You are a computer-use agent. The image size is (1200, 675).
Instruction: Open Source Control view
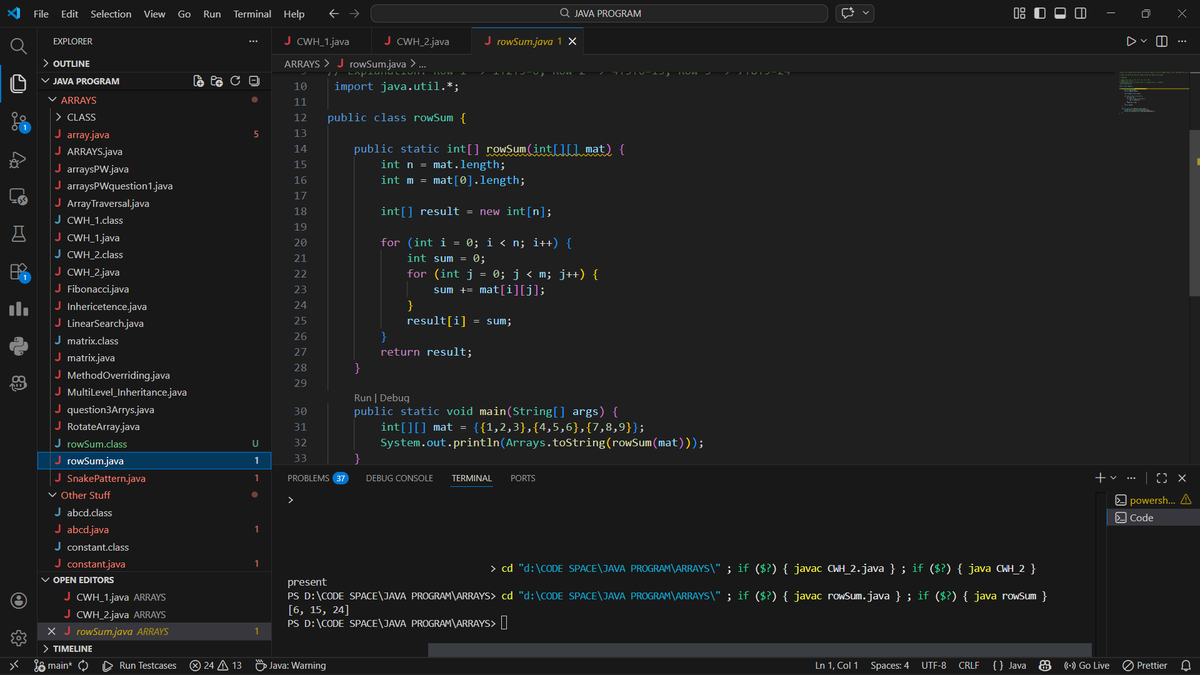pyautogui.click(x=18, y=122)
